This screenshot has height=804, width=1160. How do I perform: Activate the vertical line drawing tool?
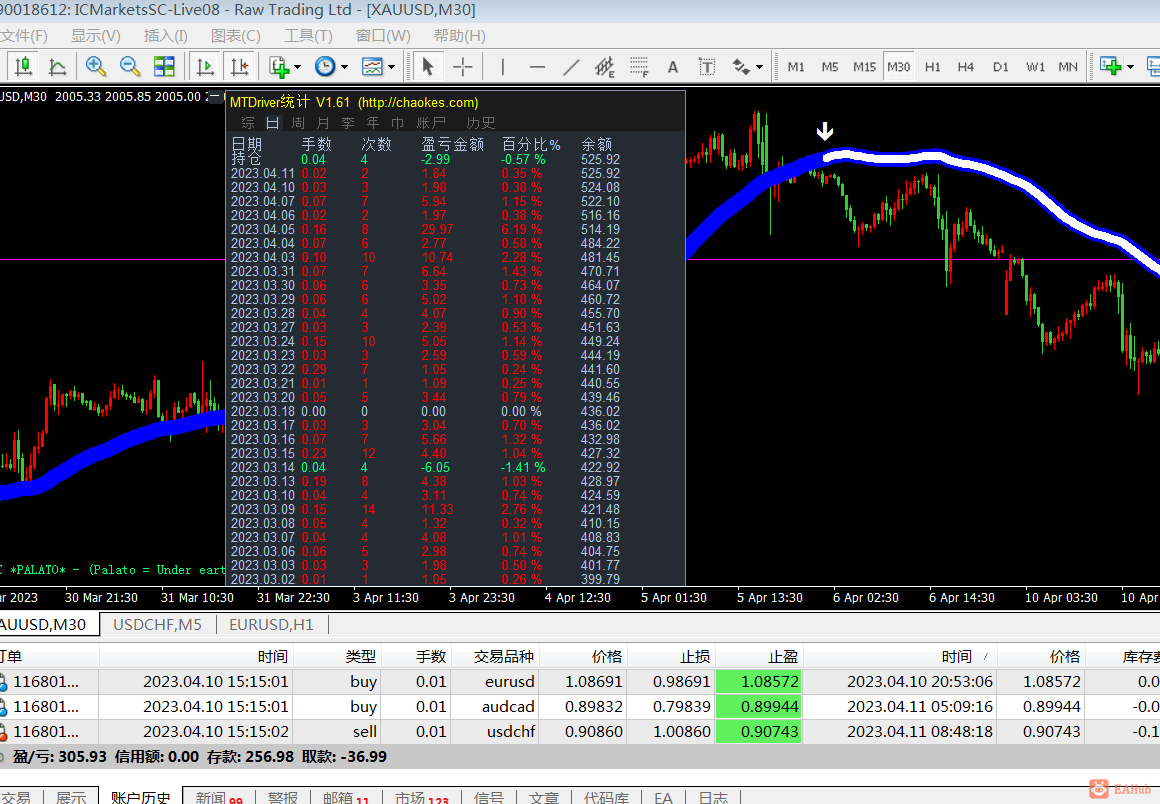pyautogui.click(x=501, y=67)
